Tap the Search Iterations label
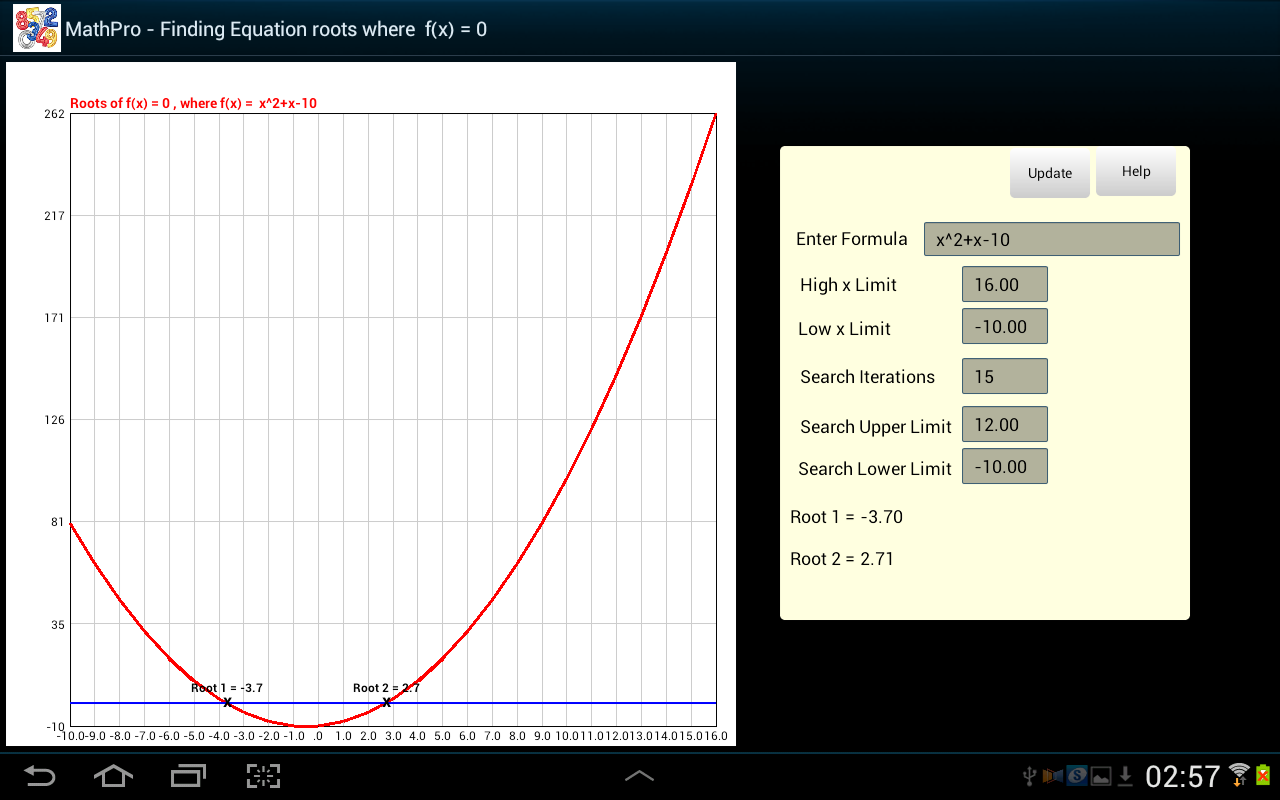Image resolution: width=1280 pixels, height=800 pixels. click(x=867, y=377)
